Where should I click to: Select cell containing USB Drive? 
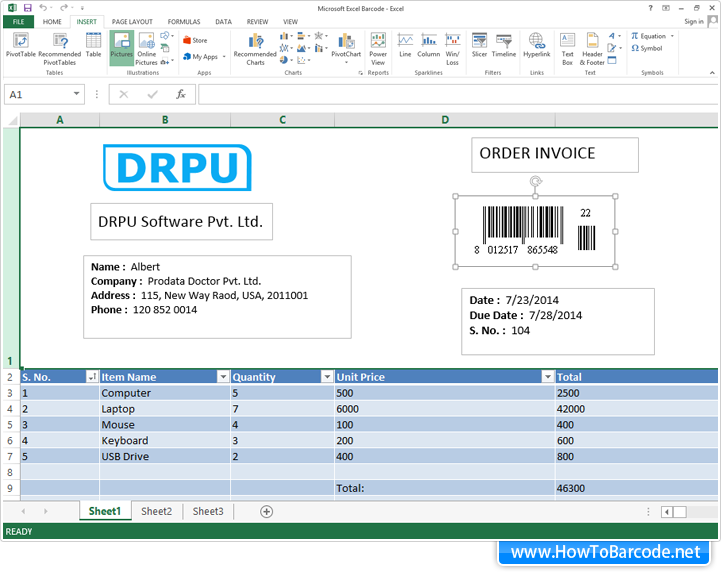165,456
